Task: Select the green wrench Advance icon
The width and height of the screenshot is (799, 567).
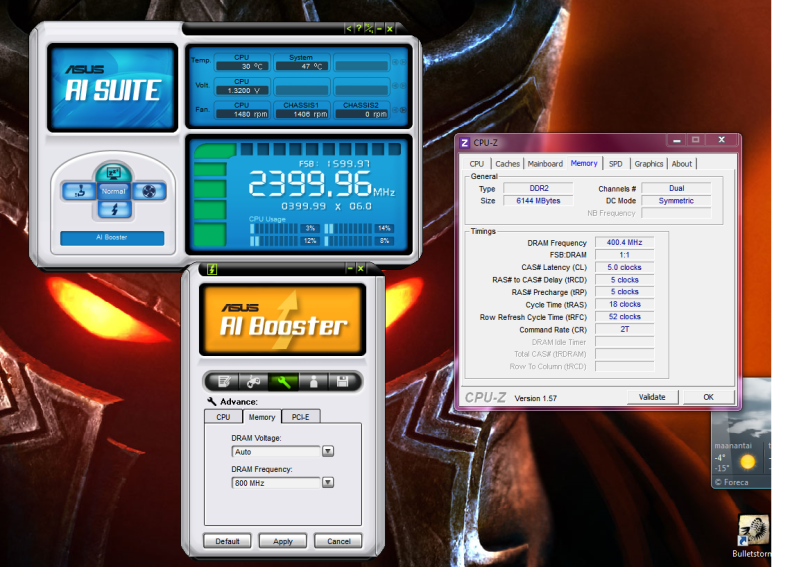Action: click(283, 382)
